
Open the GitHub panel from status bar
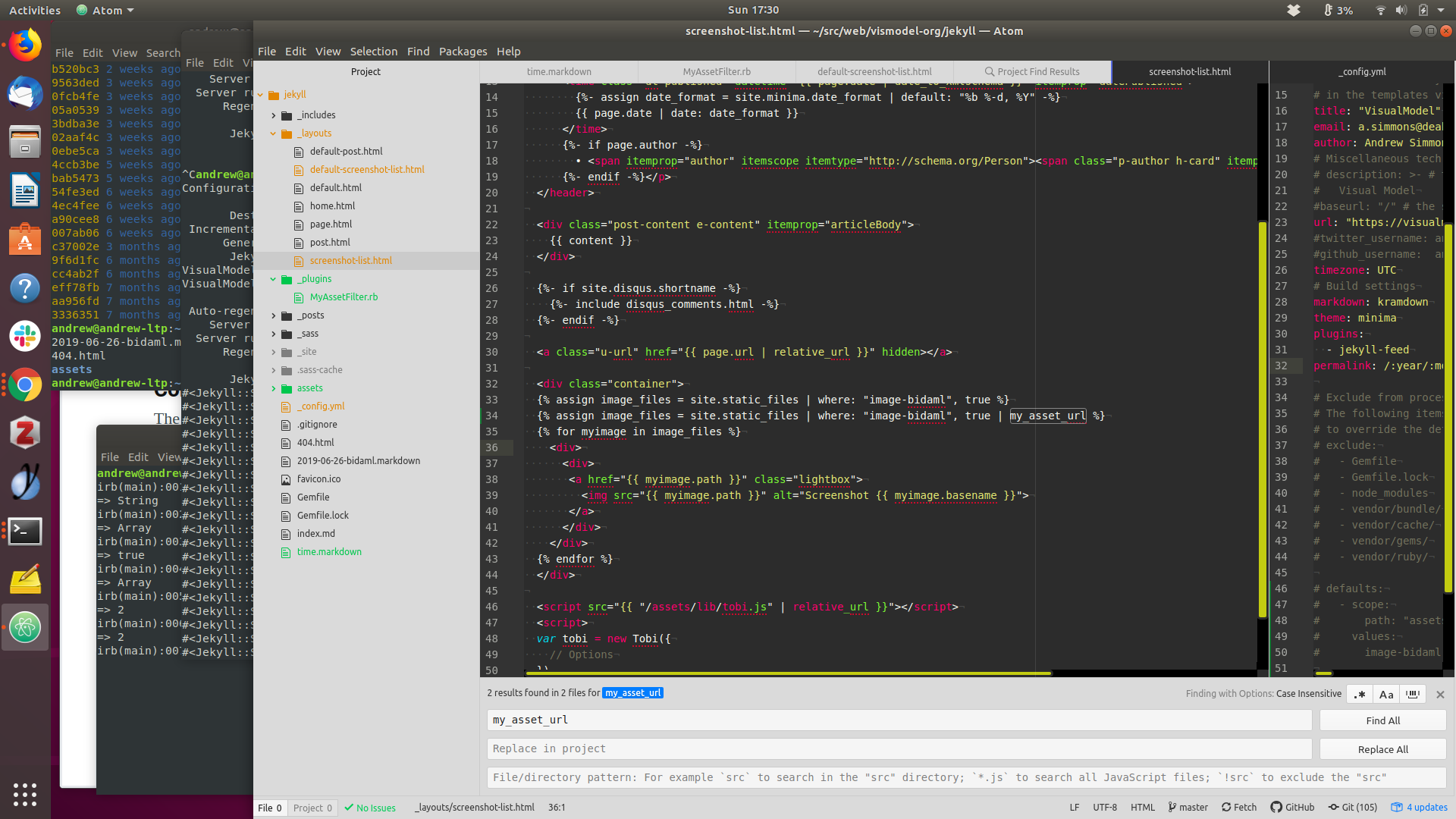pos(1292,808)
